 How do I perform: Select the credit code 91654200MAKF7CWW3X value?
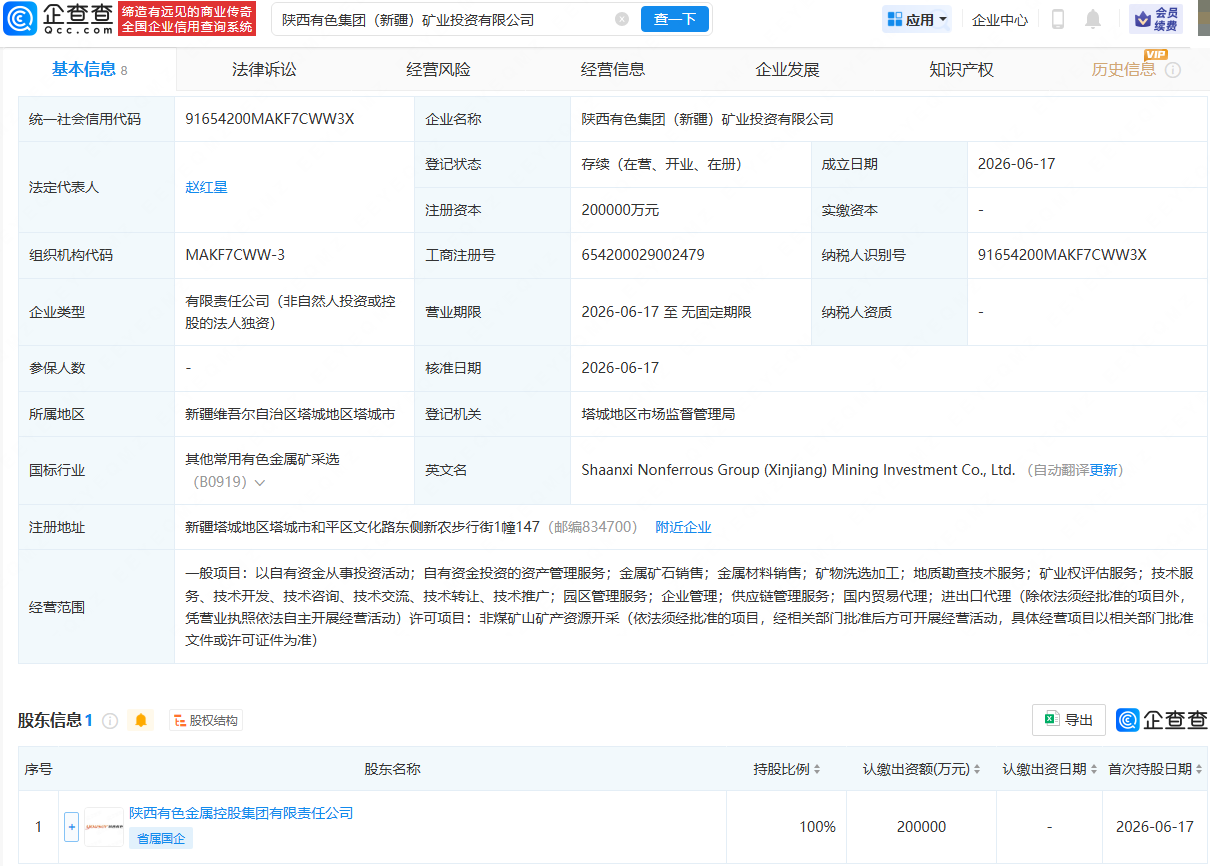coord(270,119)
